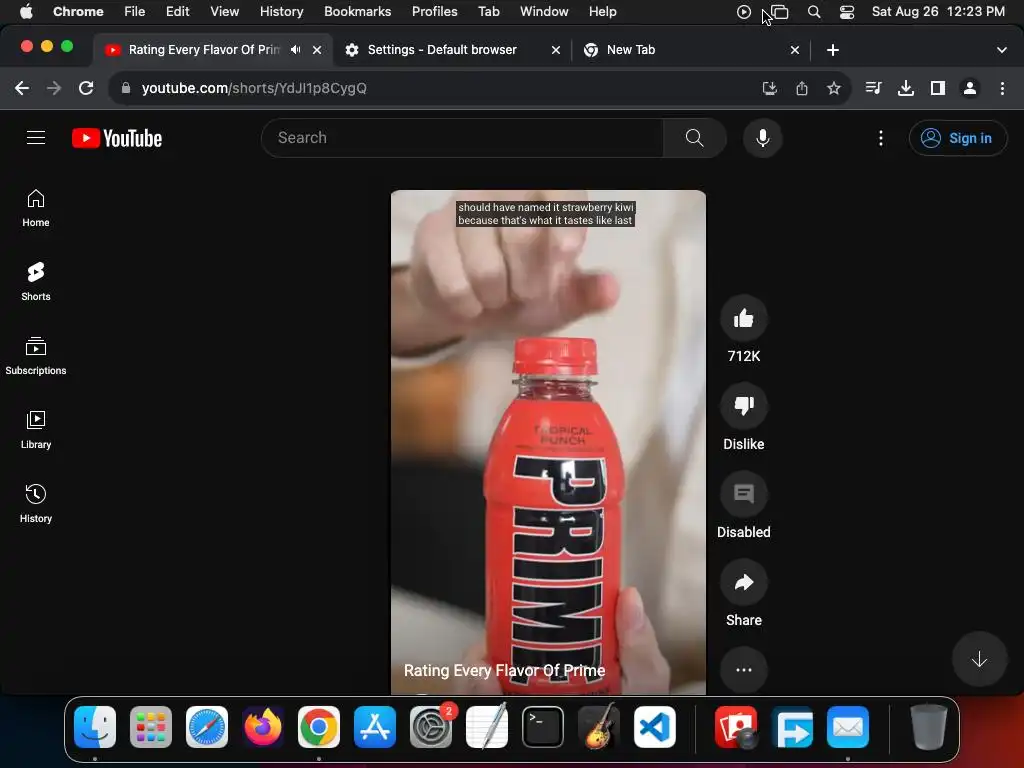Go forward in Chrome
The image size is (1024, 768).
pyautogui.click(x=54, y=88)
